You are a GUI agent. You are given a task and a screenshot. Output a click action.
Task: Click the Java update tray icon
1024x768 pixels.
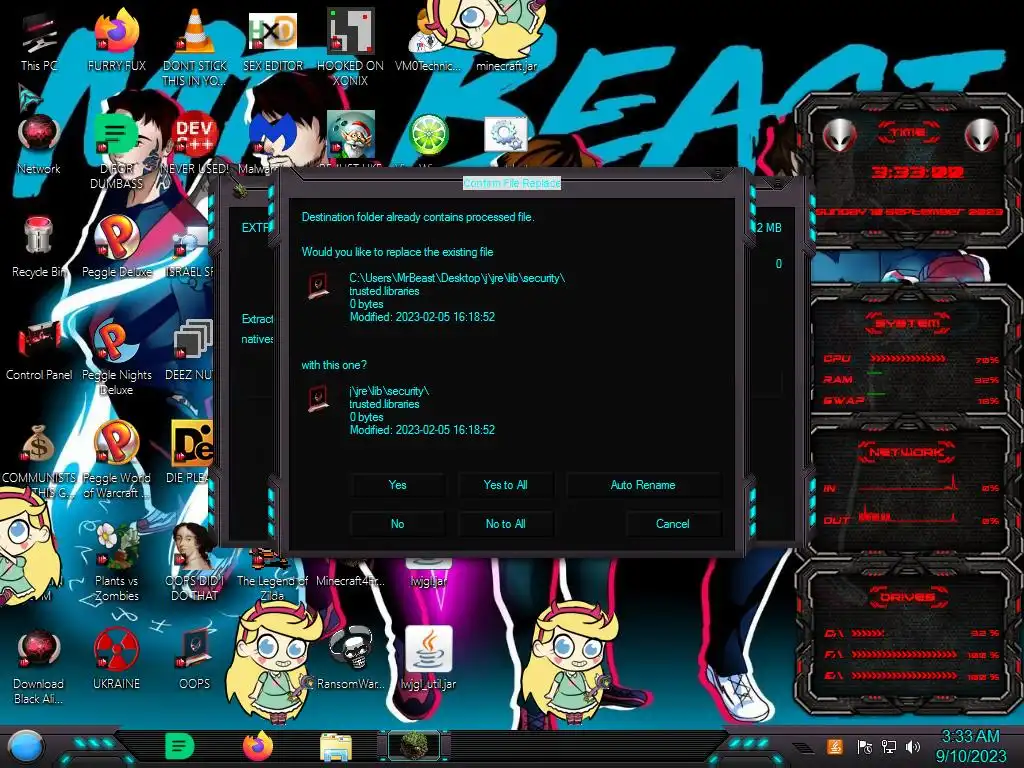pos(835,746)
